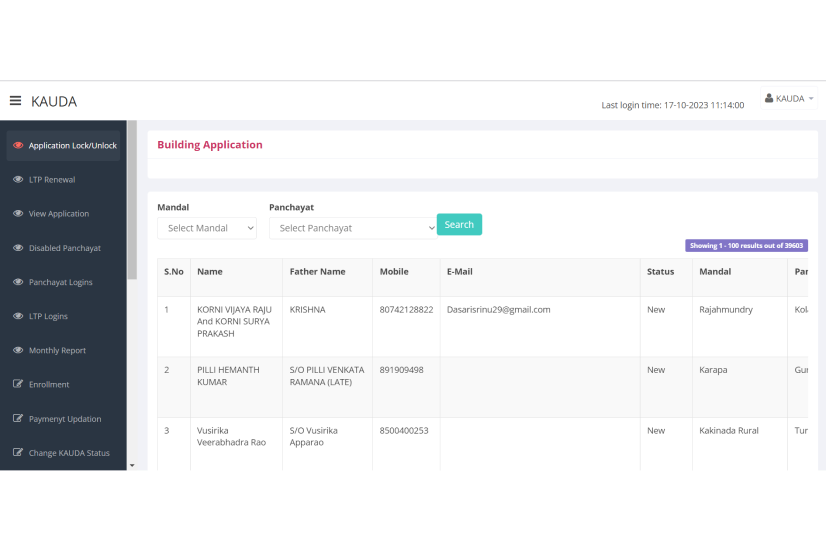Screen dimensions: 826x551
Task: Click the results count badge
Action: pyautogui.click(x=746, y=245)
